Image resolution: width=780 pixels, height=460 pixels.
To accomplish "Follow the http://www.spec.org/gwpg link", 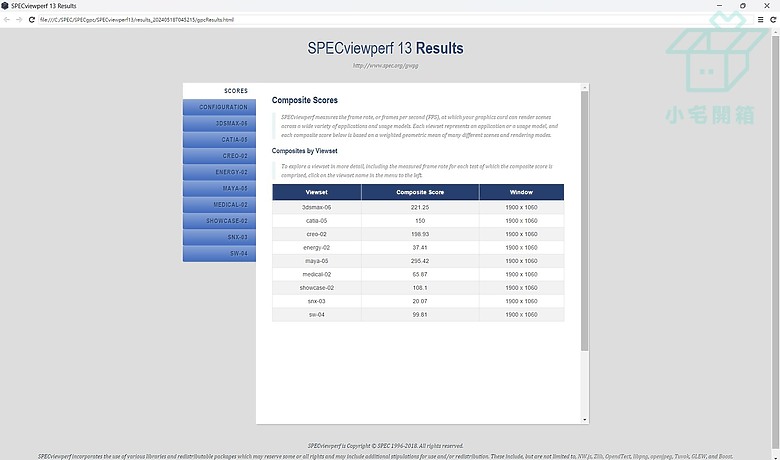I will click(x=386, y=65).
